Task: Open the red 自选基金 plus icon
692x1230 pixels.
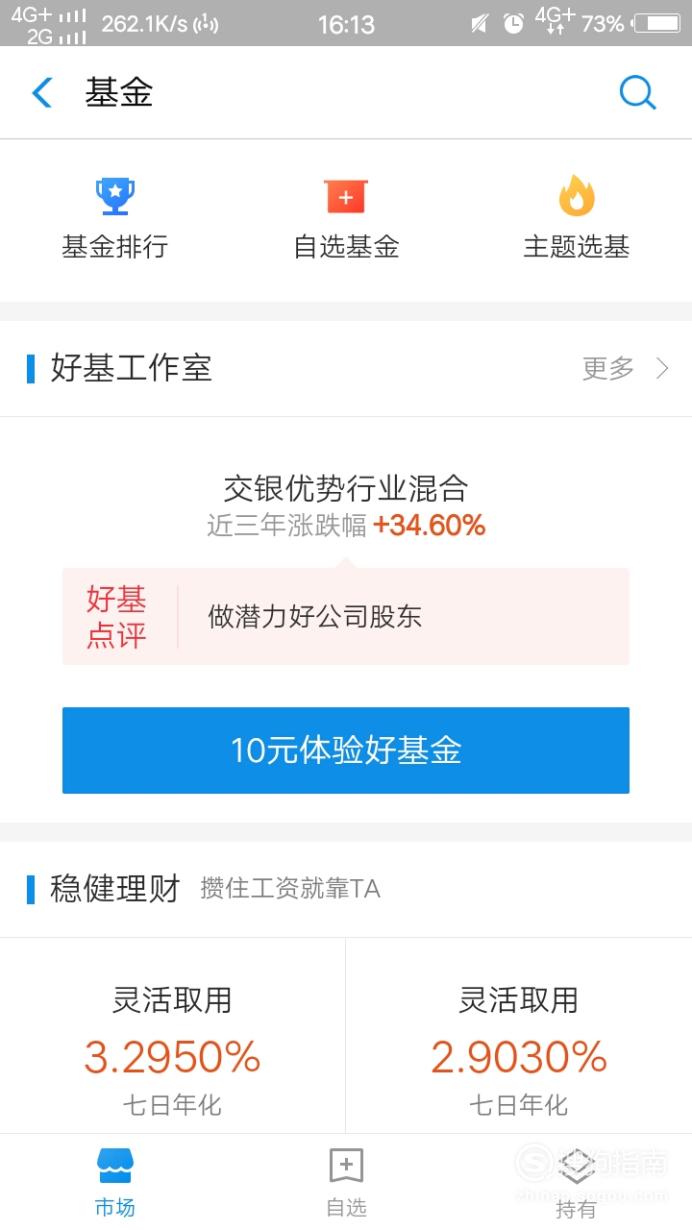Action: click(346, 197)
